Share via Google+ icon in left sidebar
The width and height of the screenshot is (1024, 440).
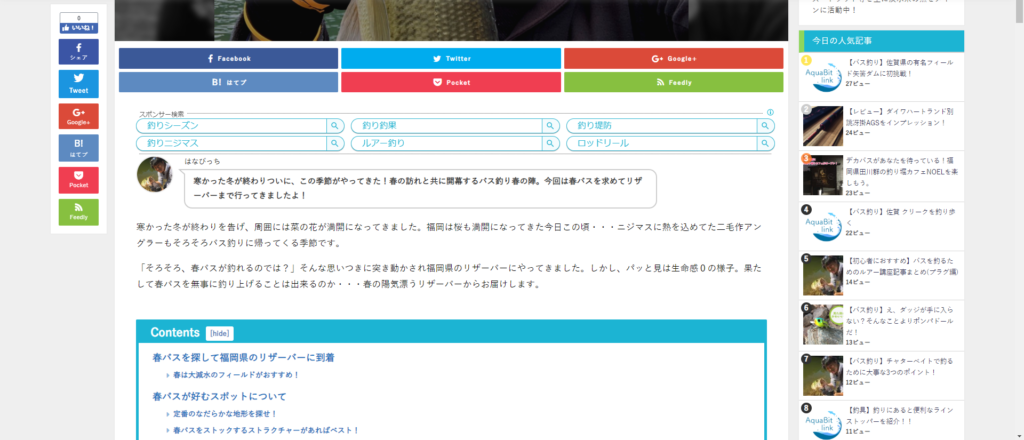click(78, 116)
